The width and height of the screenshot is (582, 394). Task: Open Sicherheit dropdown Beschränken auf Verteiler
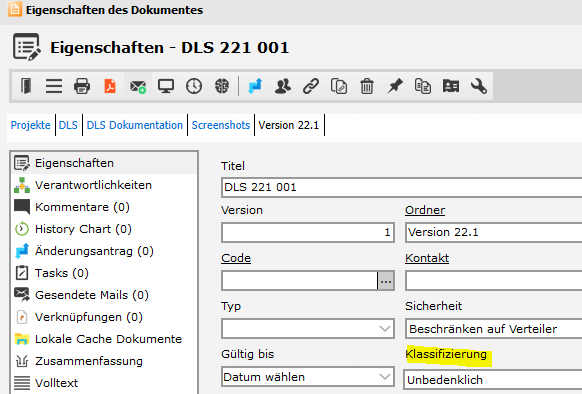coord(494,329)
